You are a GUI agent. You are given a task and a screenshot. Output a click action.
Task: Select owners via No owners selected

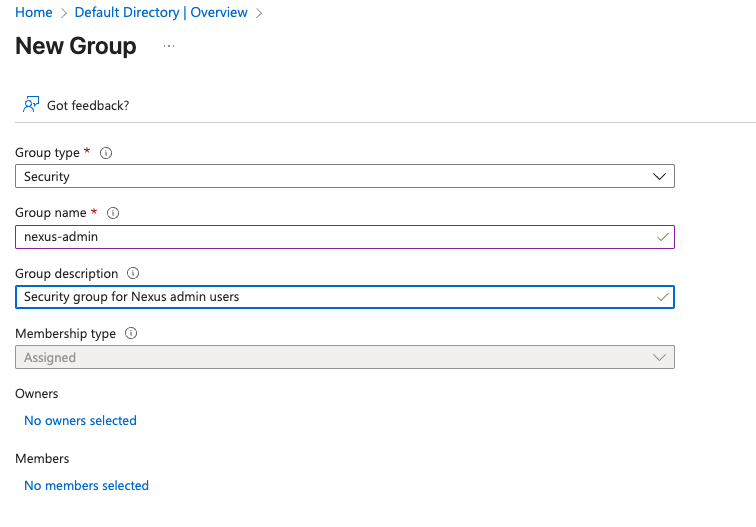coord(81,420)
